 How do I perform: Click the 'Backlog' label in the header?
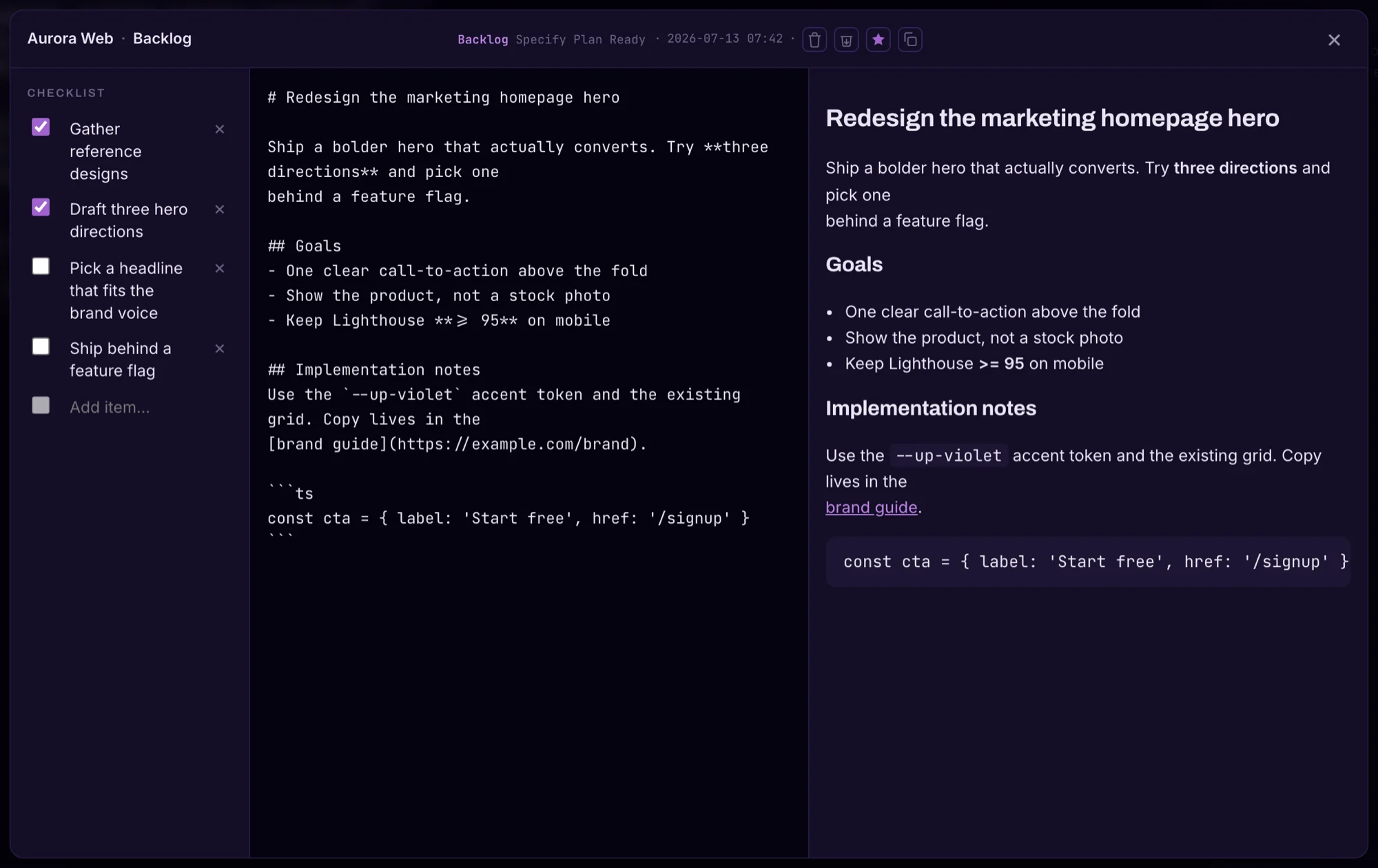[x=162, y=39]
